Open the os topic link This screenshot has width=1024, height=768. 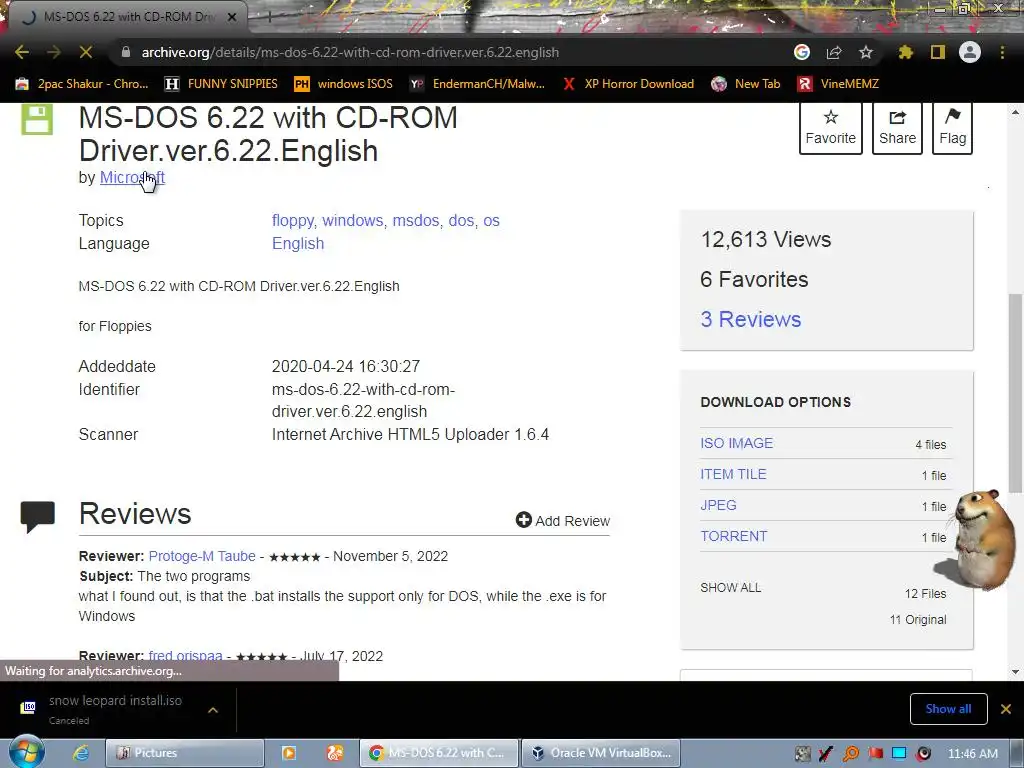[x=491, y=221]
